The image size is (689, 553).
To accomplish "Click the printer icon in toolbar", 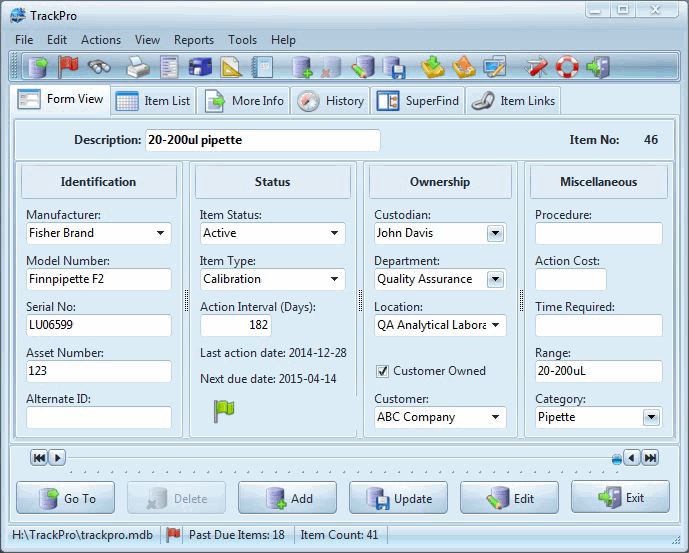I will 139,67.
